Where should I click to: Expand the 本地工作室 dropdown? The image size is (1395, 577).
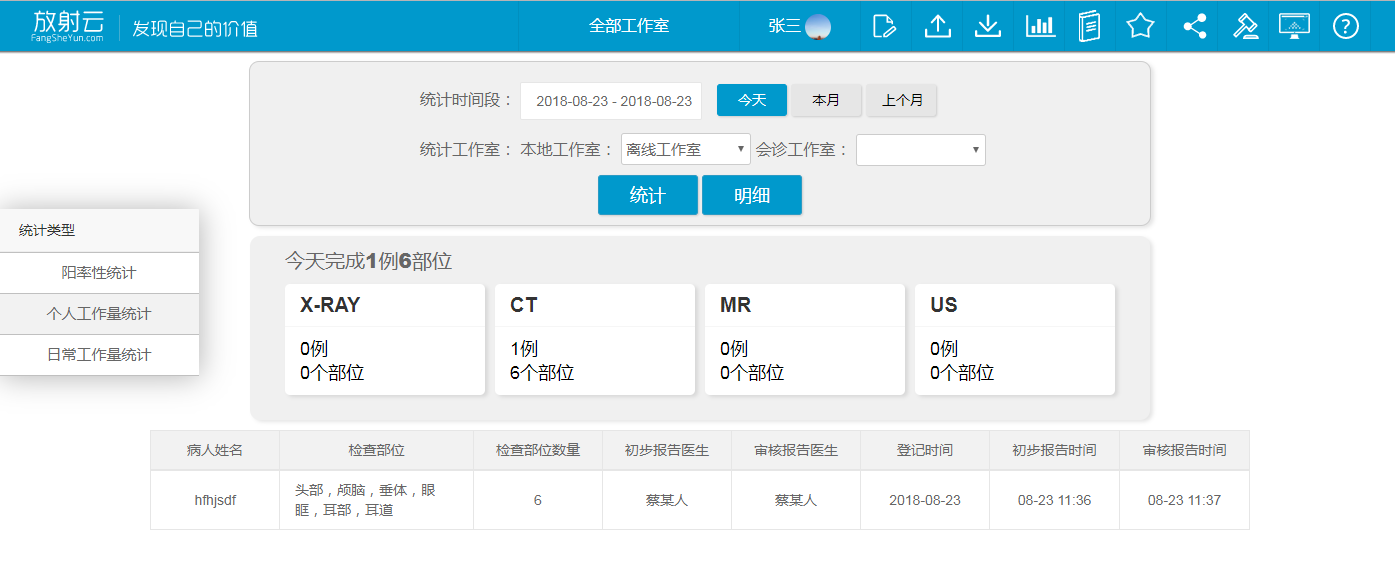(686, 150)
